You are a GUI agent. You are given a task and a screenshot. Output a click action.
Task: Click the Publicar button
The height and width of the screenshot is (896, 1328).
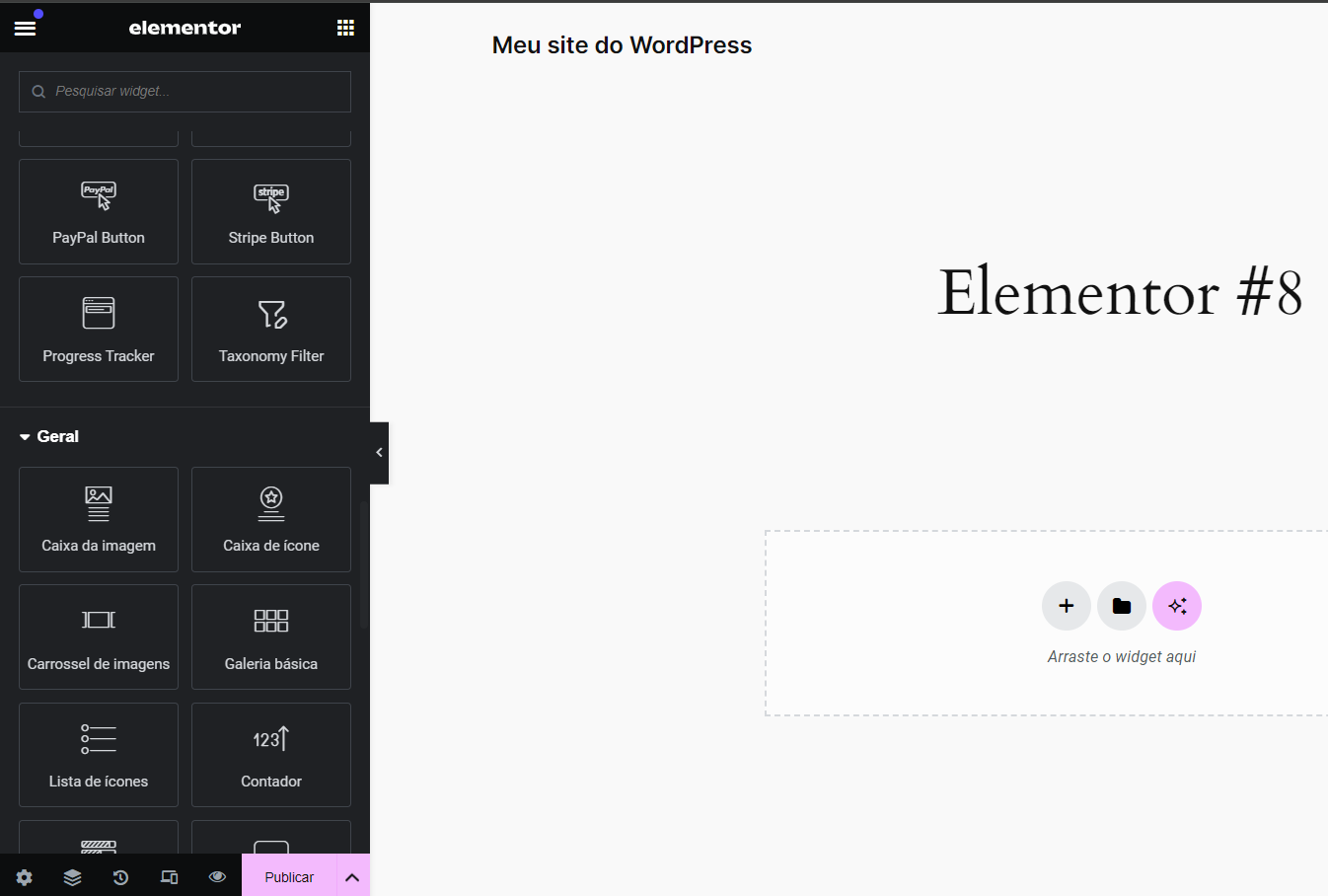tap(289, 876)
